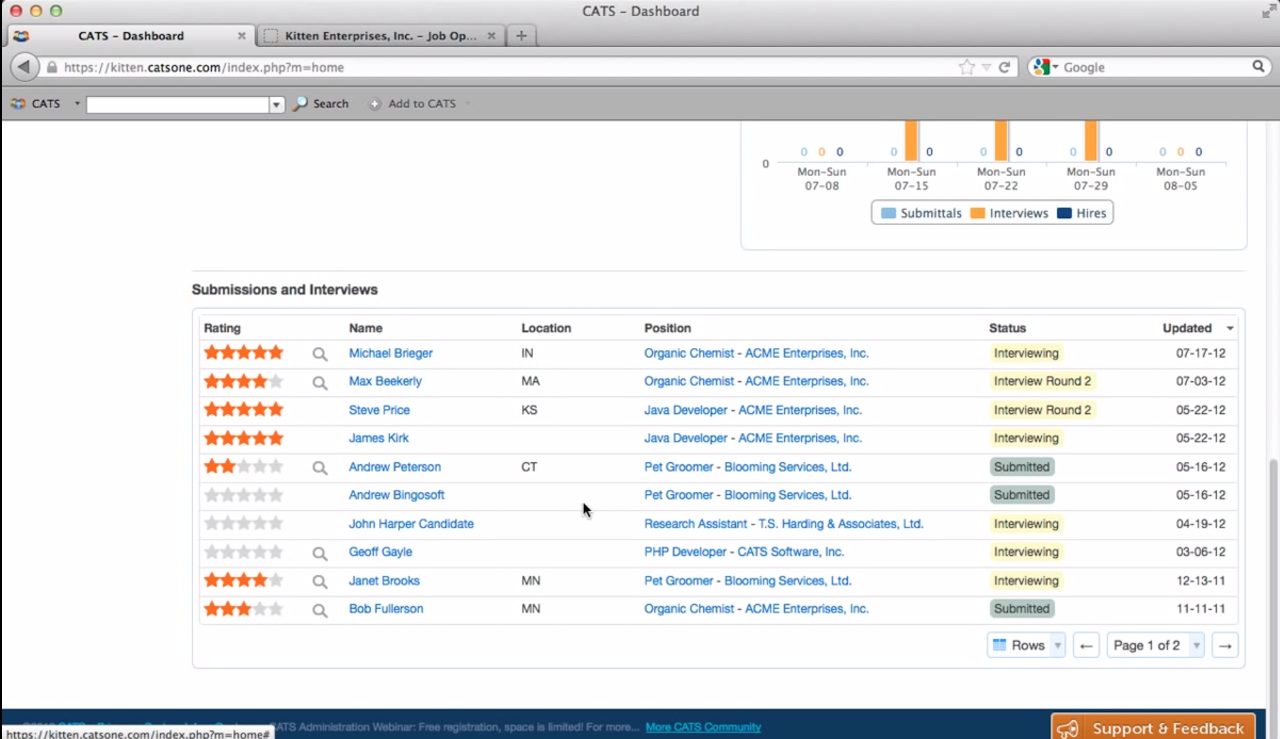Click the chat bubble icon on Support & Feedback
Viewport: 1280px width, 739px height.
tap(1067, 729)
